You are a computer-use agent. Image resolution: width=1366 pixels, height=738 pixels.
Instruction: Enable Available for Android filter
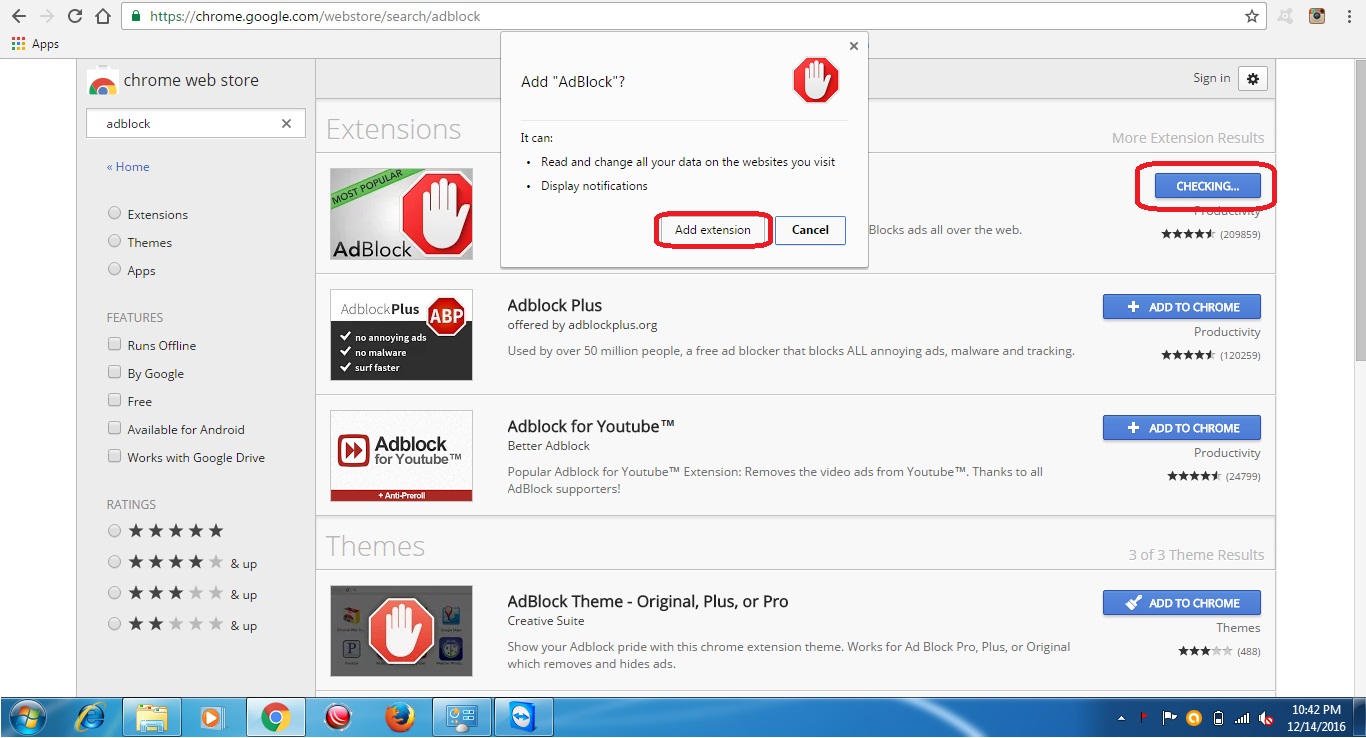(x=114, y=428)
